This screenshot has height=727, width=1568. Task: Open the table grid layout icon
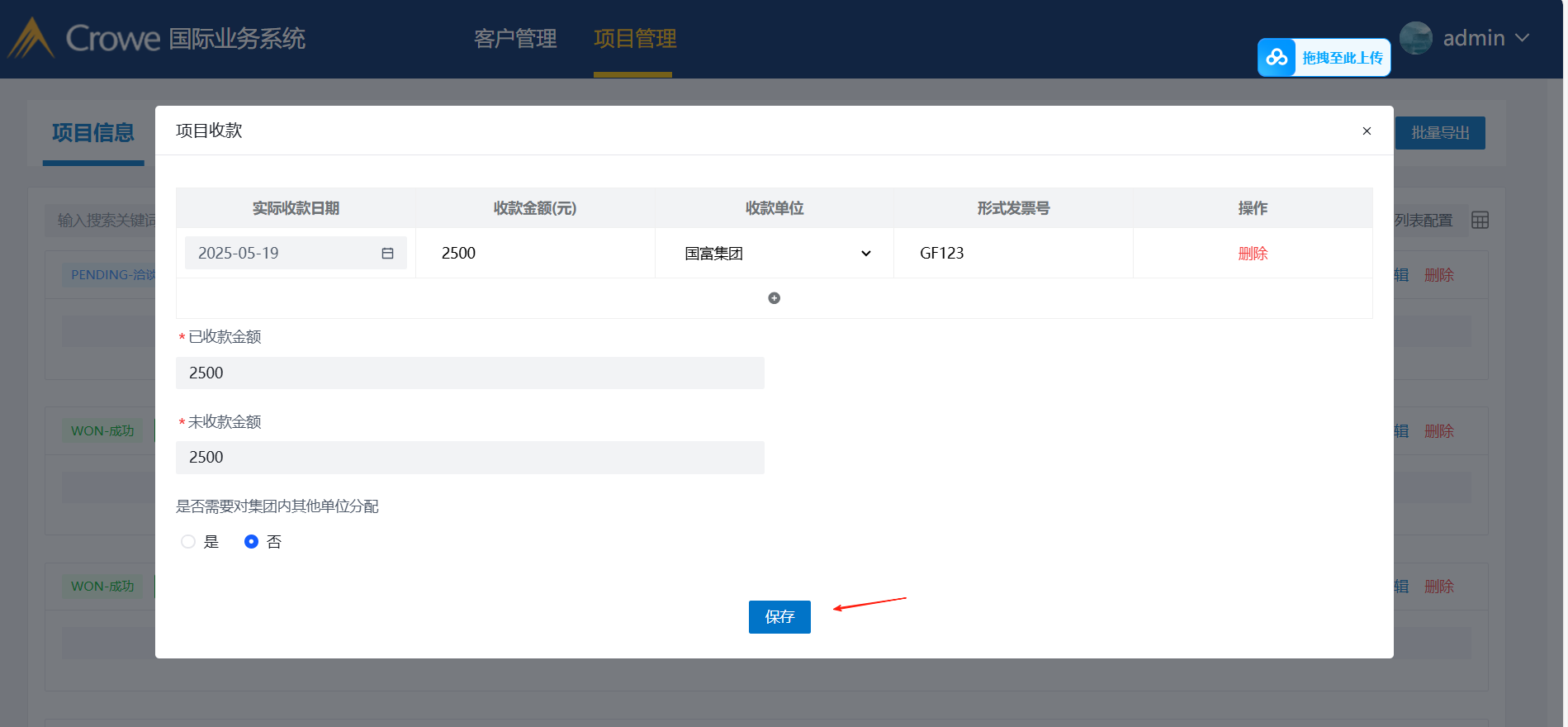pyautogui.click(x=1480, y=221)
